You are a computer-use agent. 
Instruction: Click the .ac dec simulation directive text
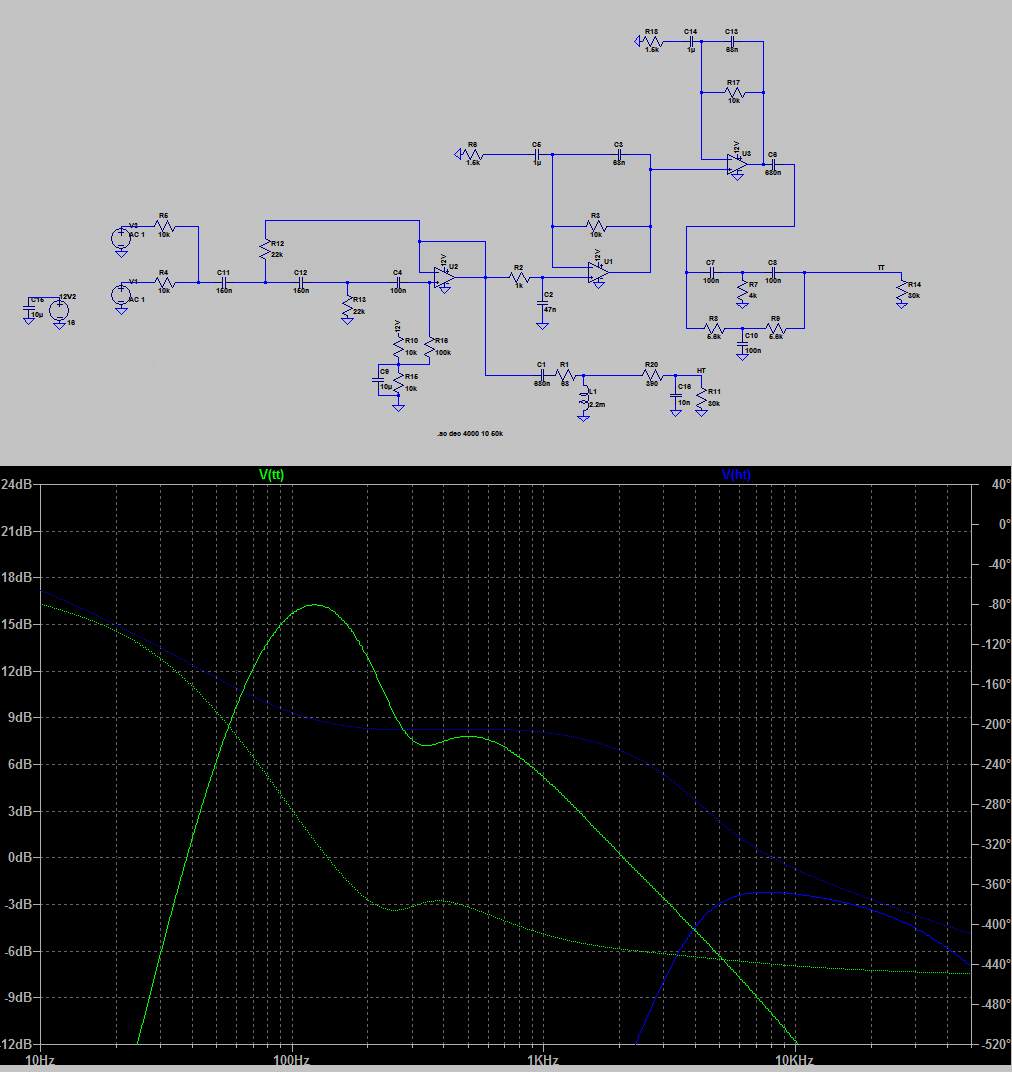[x=469, y=434]
